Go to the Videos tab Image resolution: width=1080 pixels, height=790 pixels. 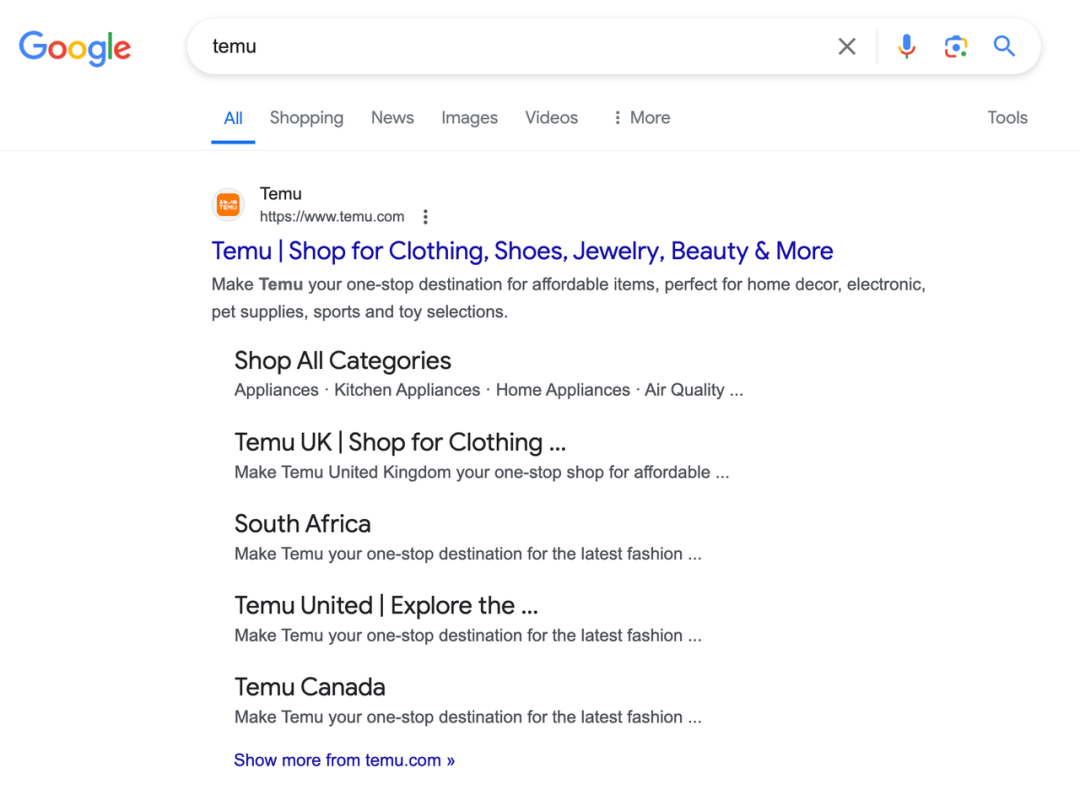pos(551,118)
